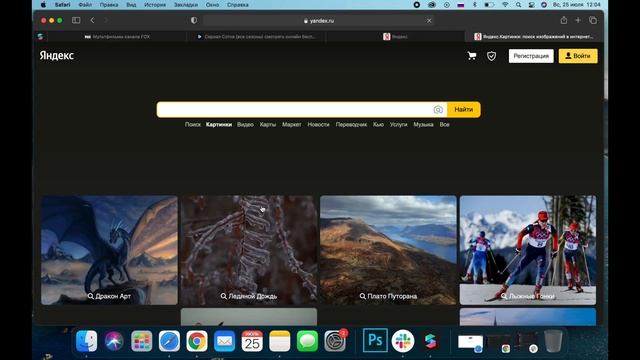Click the camera image-search icon in the search bar
This screenshot has height=360, width=640.
coord(438,109)
